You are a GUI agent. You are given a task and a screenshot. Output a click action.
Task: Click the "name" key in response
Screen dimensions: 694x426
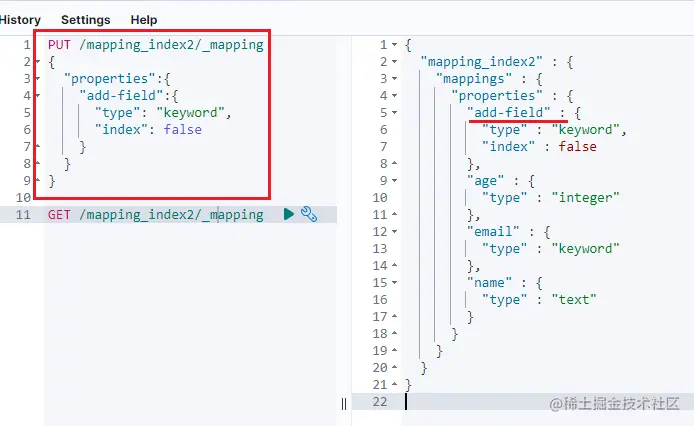pyautogui.click(x=489, y=283)
